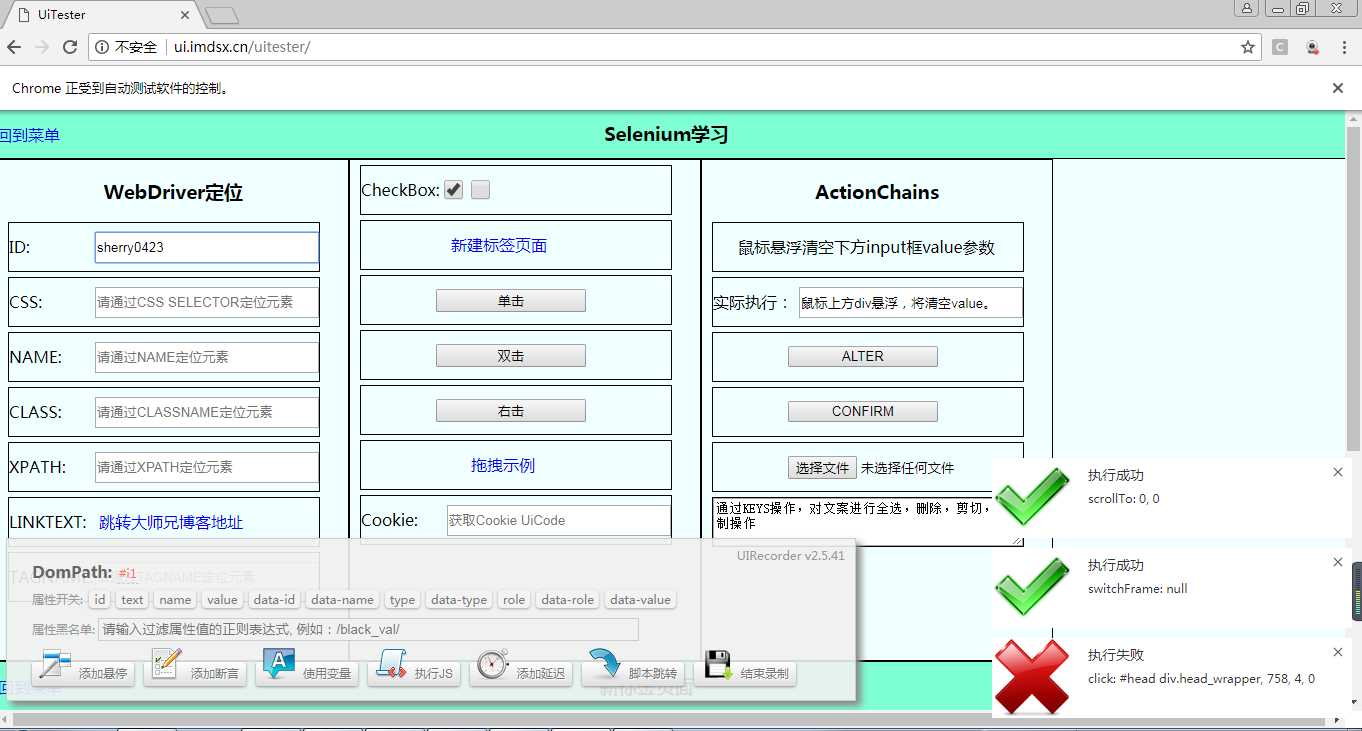
Task: Click the 添加悬停 hover recorder button
Action: coord(82,669)
